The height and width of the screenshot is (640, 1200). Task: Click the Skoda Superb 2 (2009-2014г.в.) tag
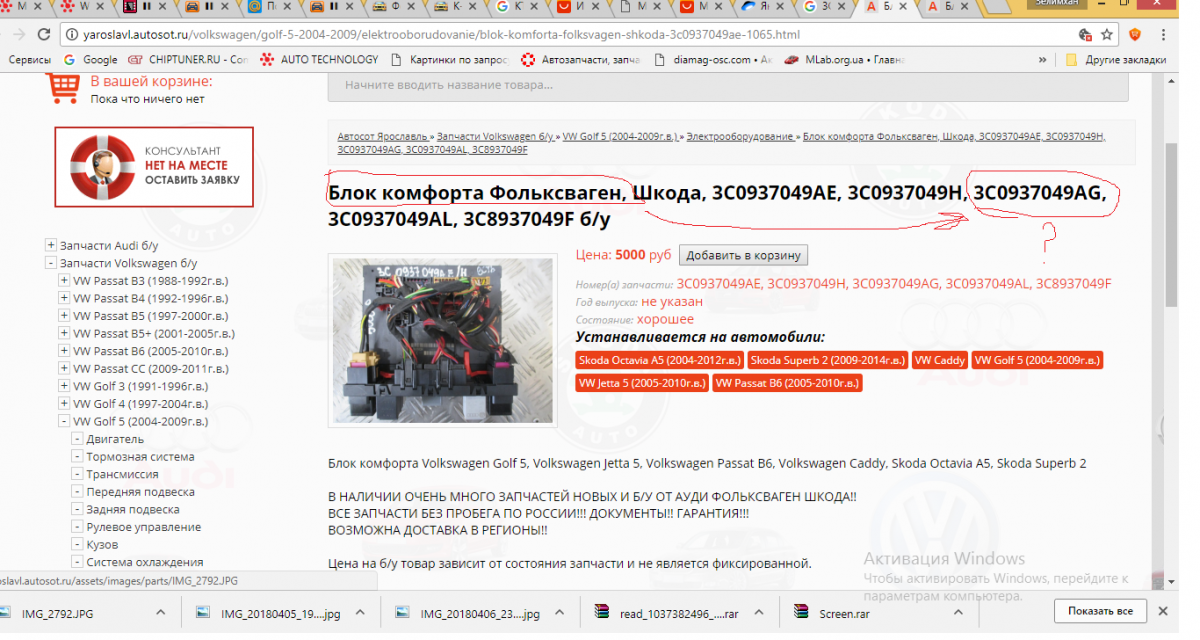coord(827,360)
